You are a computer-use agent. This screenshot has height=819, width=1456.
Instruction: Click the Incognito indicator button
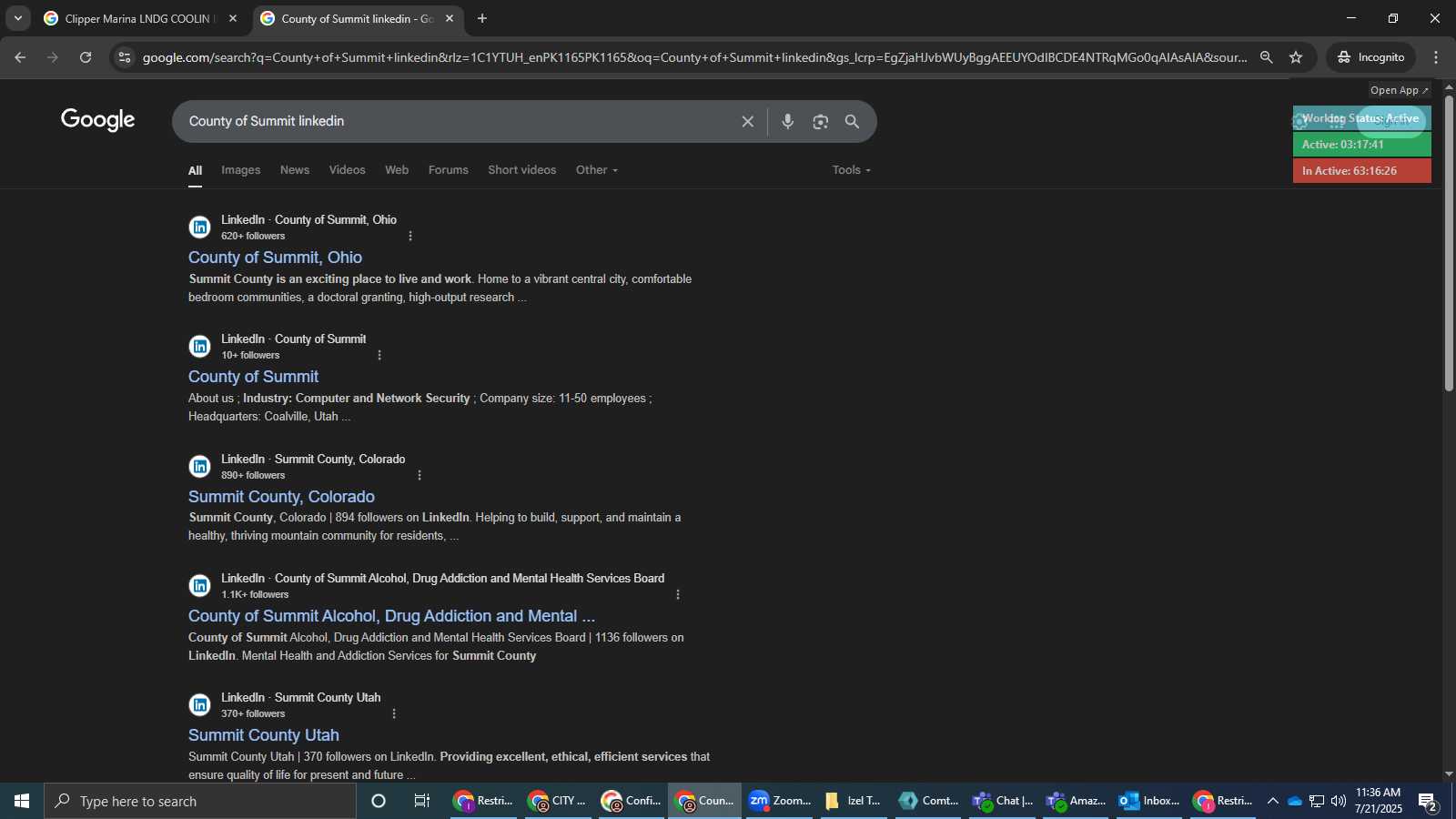click(1370, 57)
